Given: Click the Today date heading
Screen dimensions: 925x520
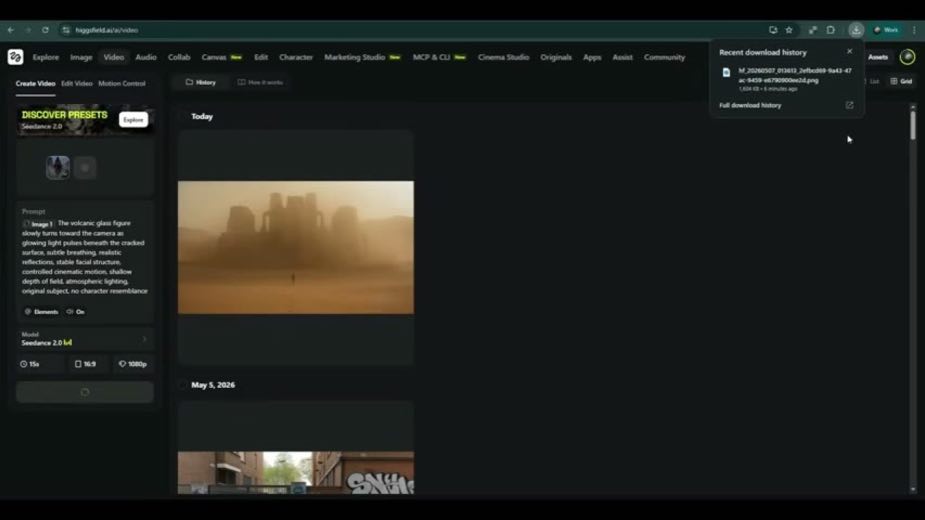Looking at the screenshot, I should click(x=202, y=116).
